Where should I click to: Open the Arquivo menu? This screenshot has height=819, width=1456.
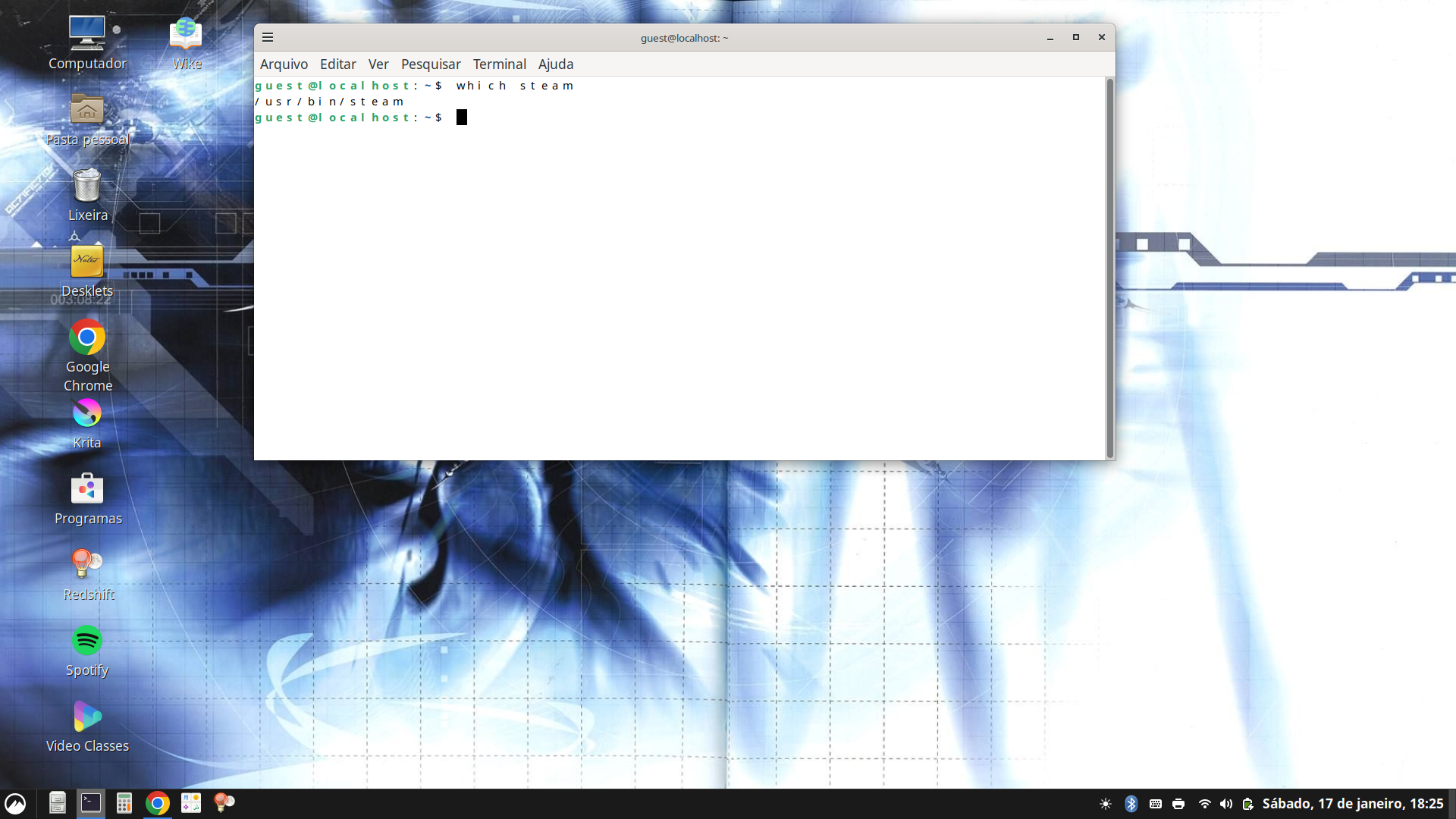(x=284, y=64)
